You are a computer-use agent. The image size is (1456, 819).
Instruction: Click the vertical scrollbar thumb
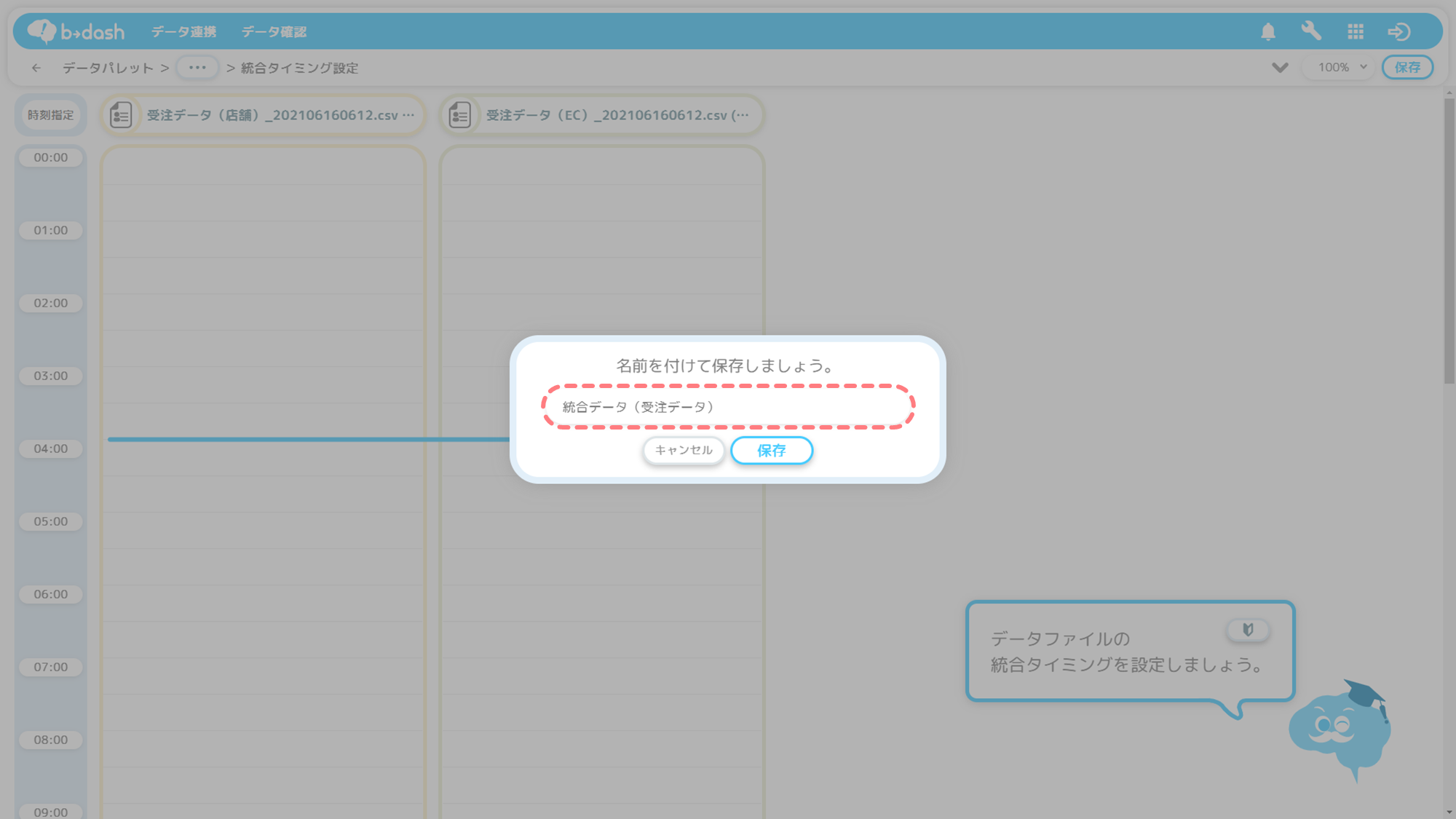tap(1449, 240)
